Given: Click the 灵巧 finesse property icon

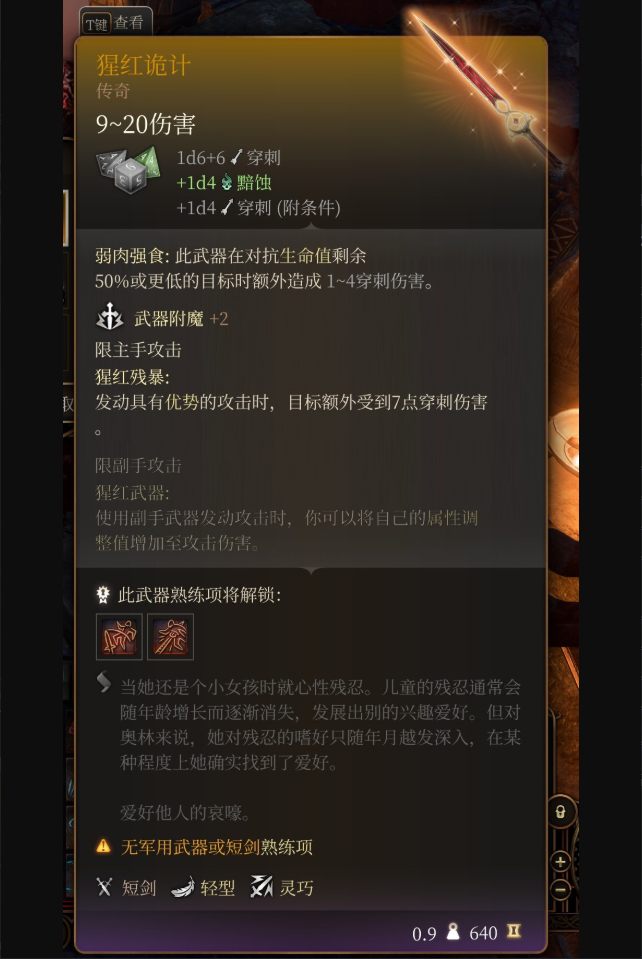Looking at the screenshot, I should pos(261,886).
